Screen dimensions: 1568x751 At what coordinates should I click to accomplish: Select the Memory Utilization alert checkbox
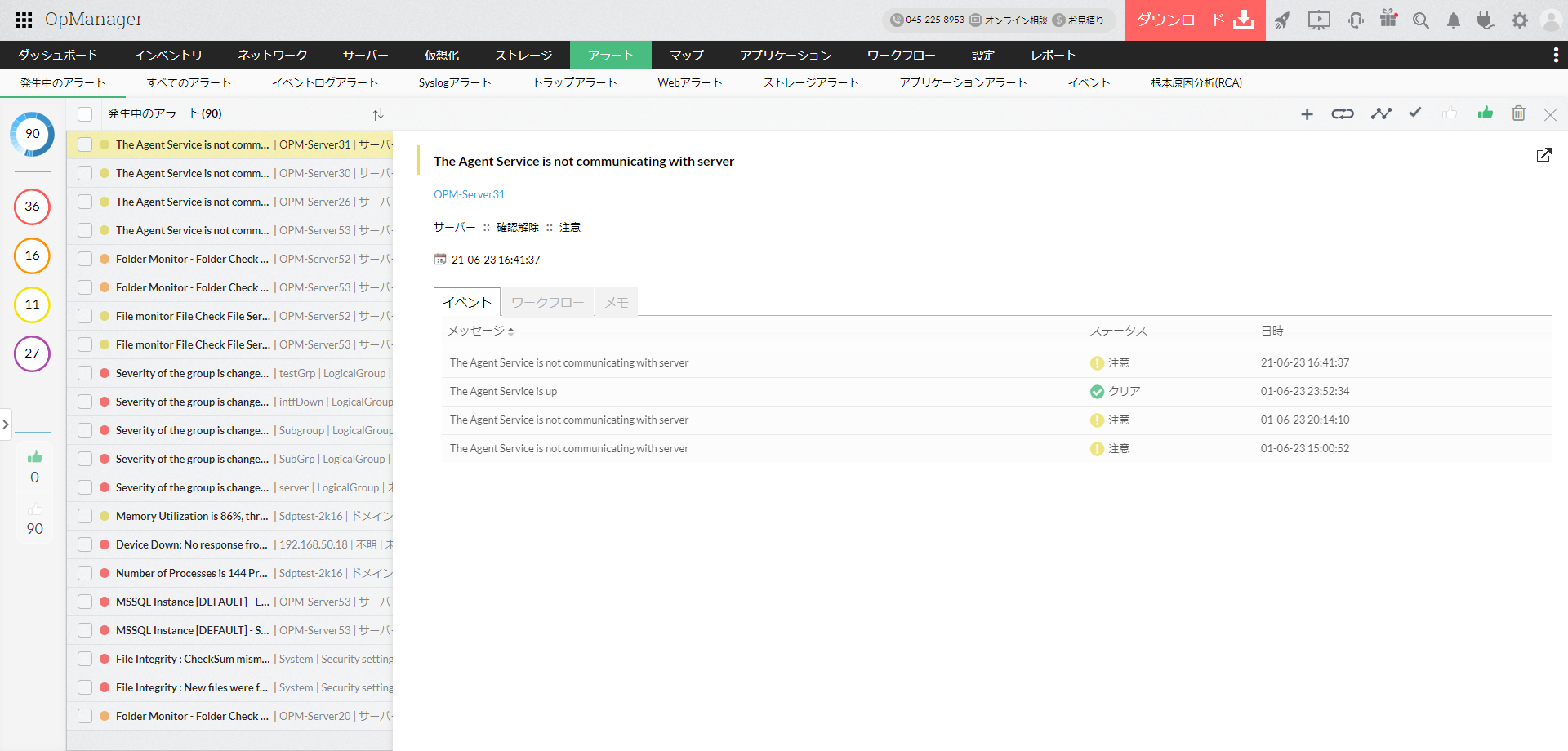[x=85, y=516]
